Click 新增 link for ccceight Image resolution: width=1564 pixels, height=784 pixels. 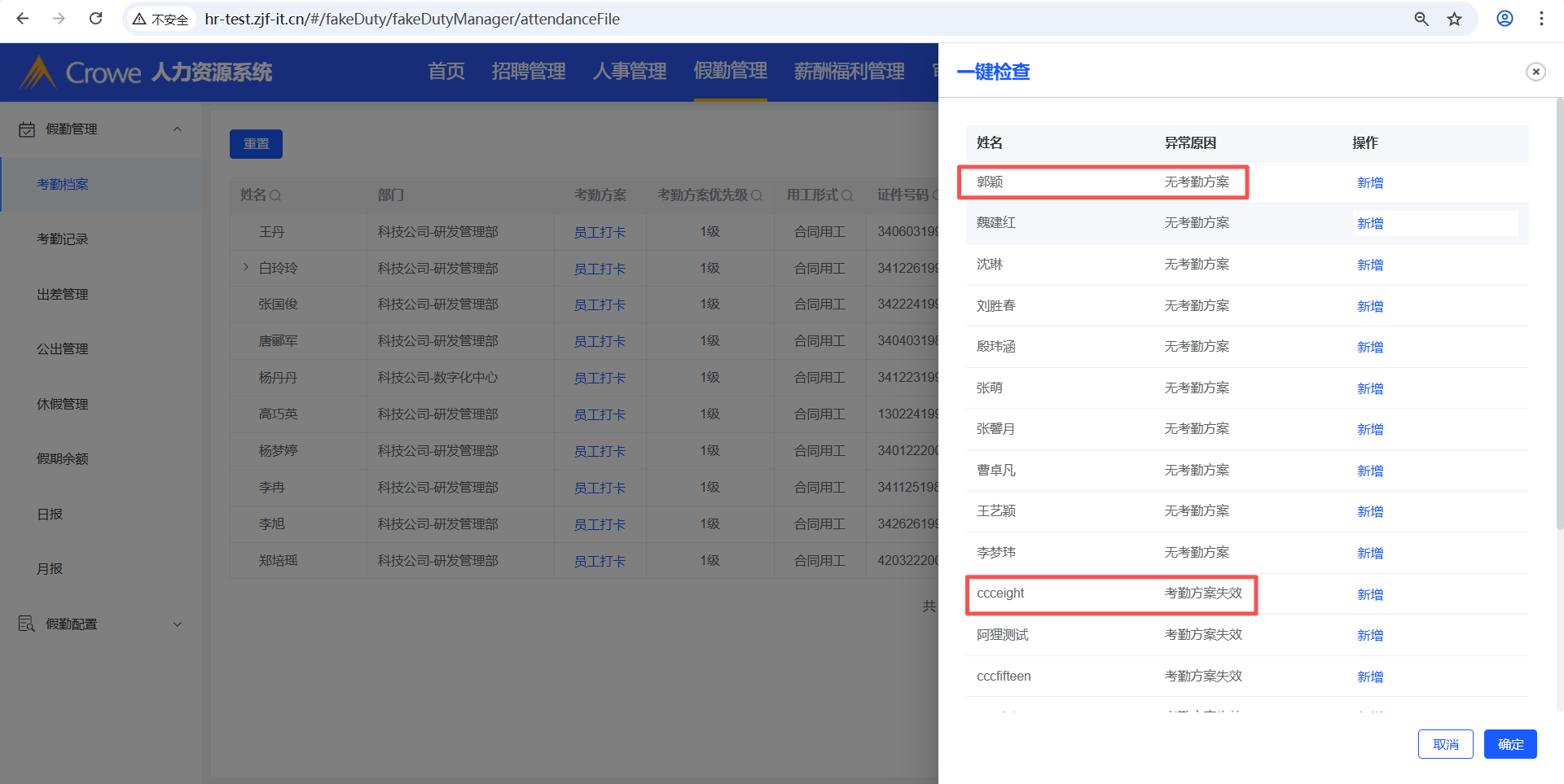(x=1369, y=595)
